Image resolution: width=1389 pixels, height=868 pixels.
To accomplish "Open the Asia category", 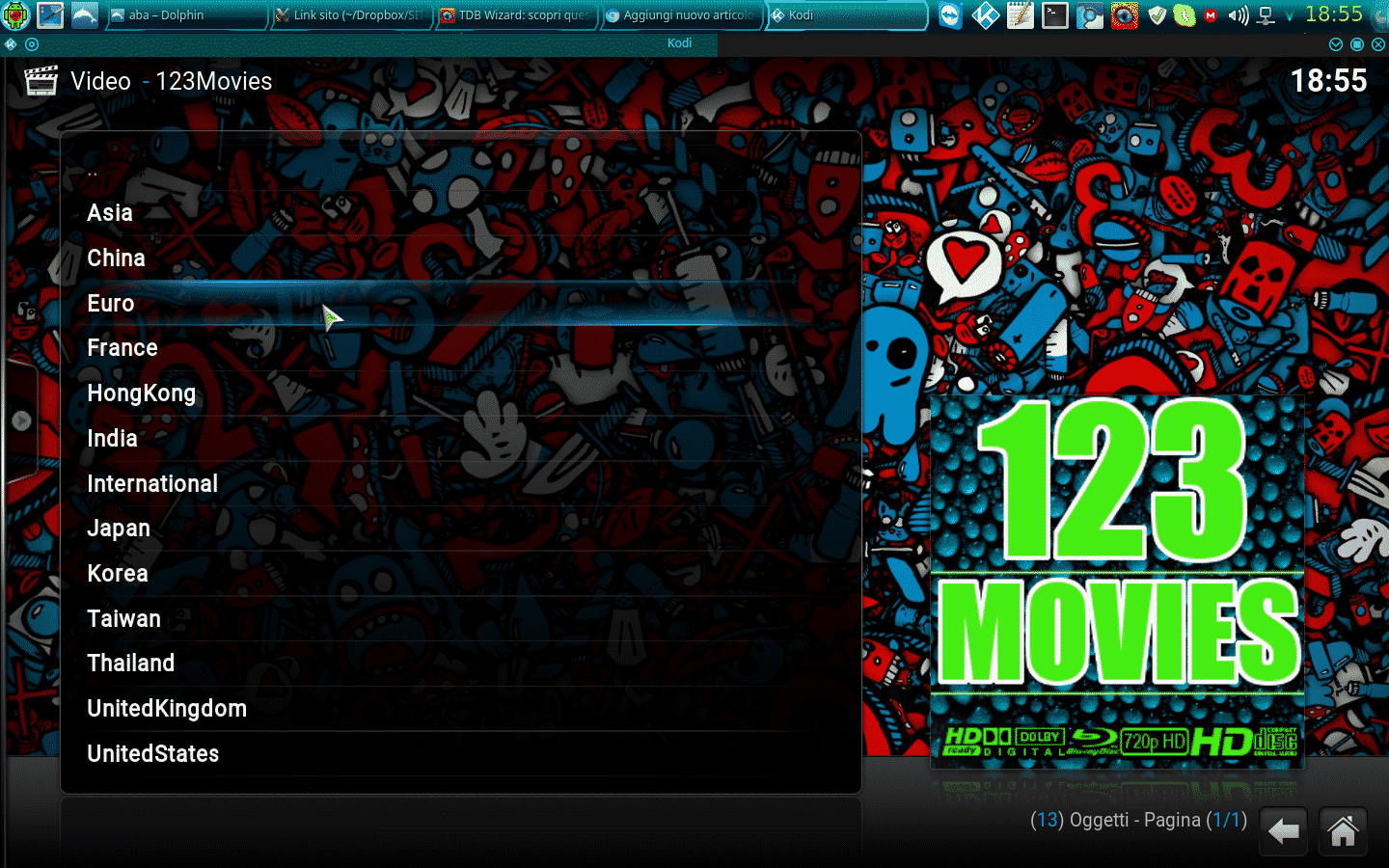I will 460,213.
